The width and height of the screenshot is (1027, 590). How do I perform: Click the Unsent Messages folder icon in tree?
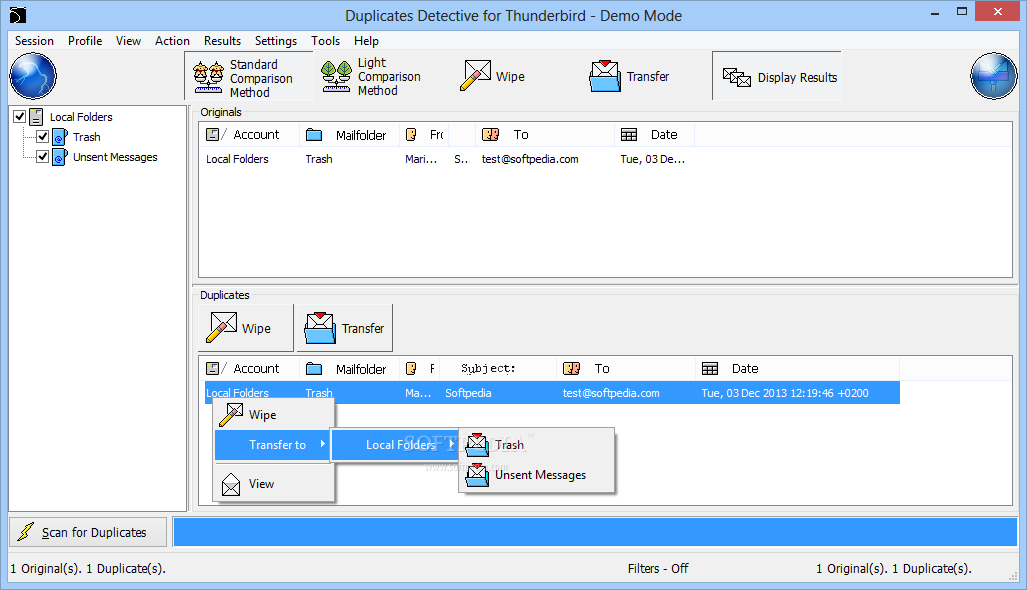coord(60,157)
